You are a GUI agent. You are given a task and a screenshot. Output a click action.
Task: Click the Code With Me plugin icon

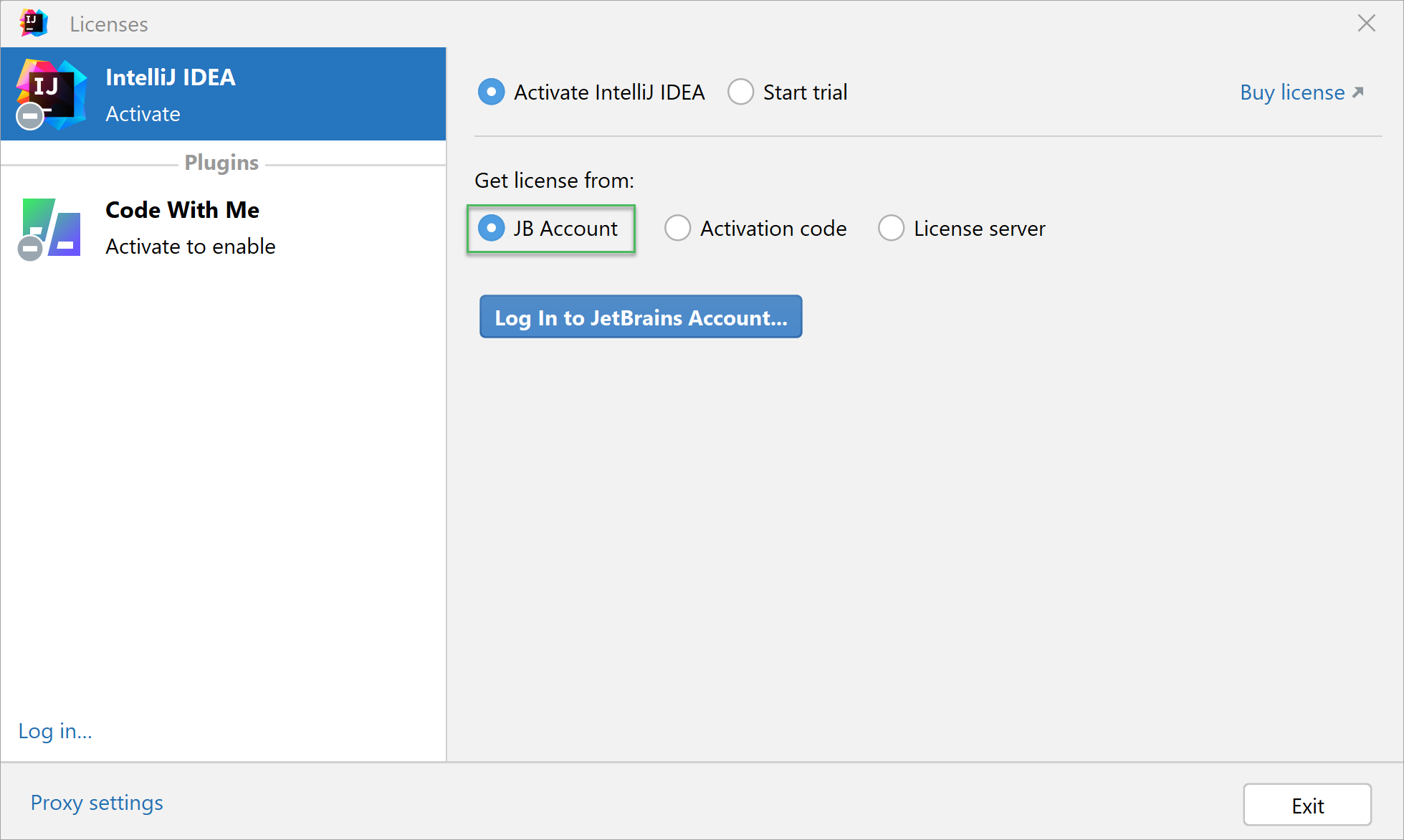pyautogui.click(x=50, y=228)
